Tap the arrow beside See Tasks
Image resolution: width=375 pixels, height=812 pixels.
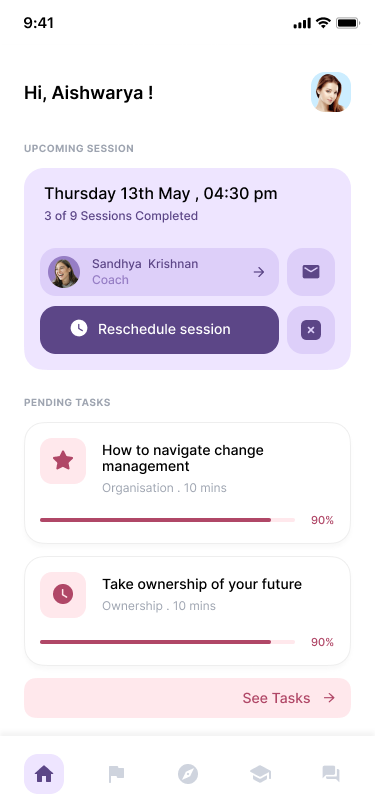click(x=329, y=698)
